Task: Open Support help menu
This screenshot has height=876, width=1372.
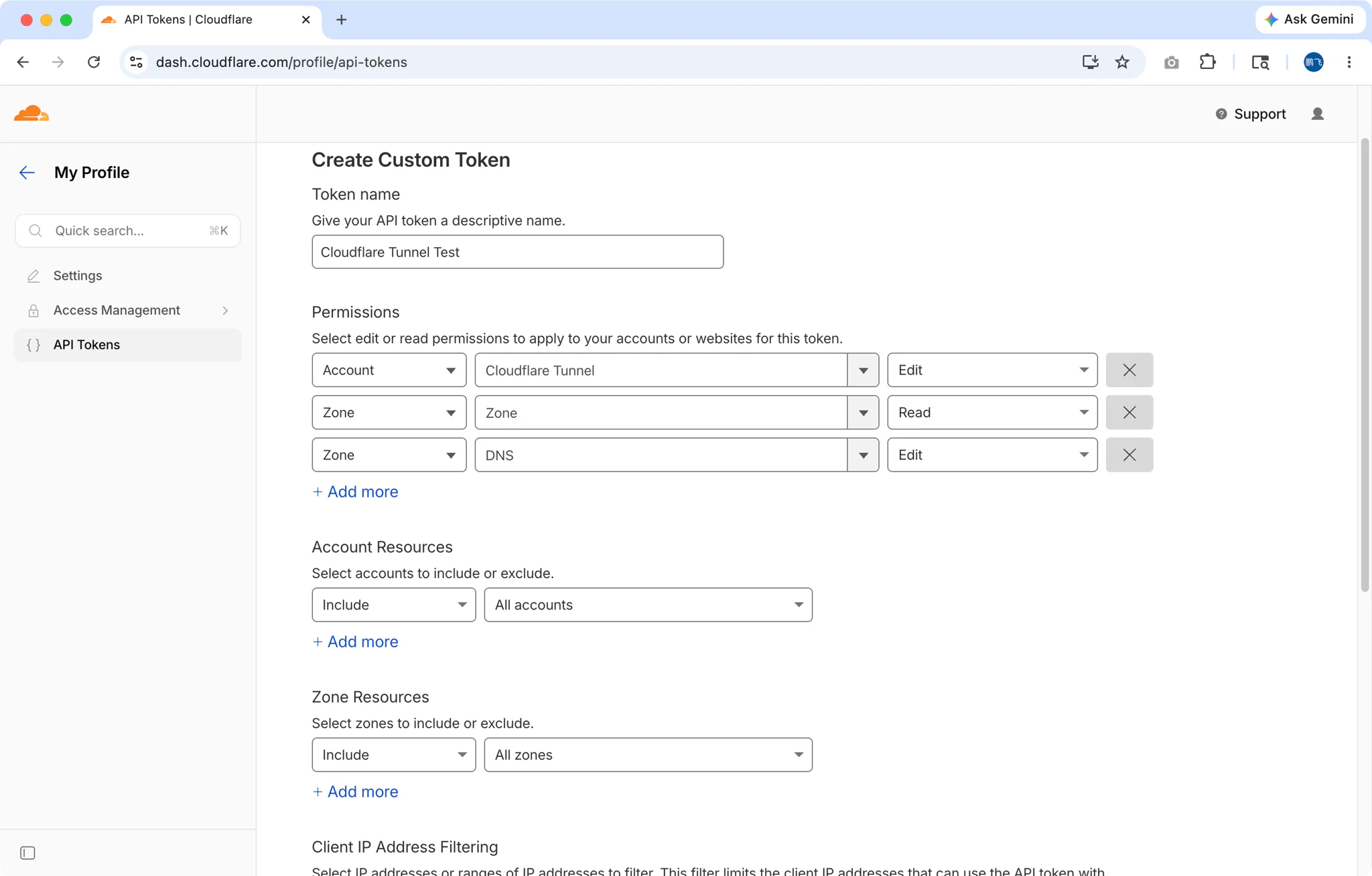Action: [x=1251, y=115]
